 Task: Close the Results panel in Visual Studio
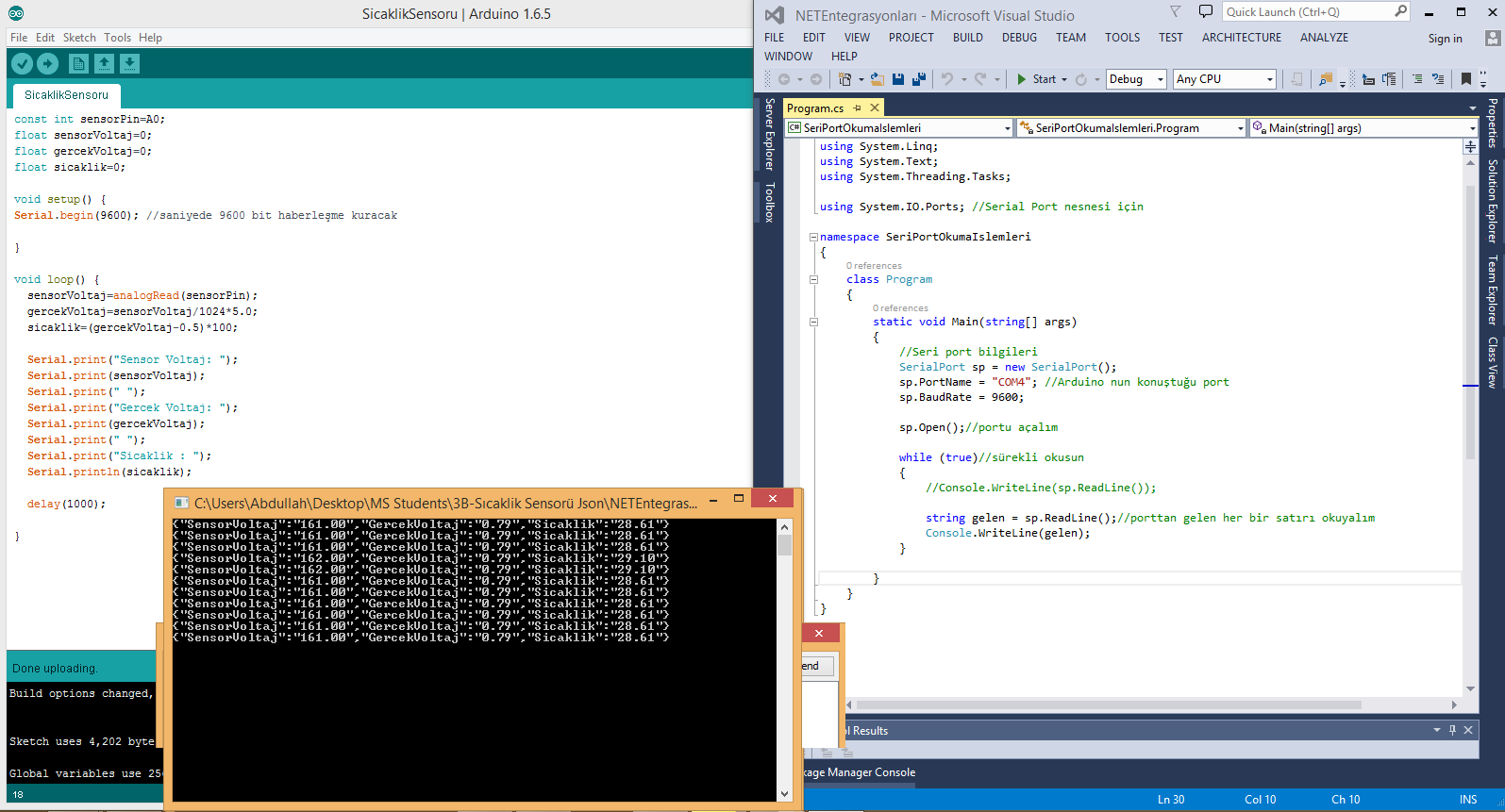[1468, 730]
